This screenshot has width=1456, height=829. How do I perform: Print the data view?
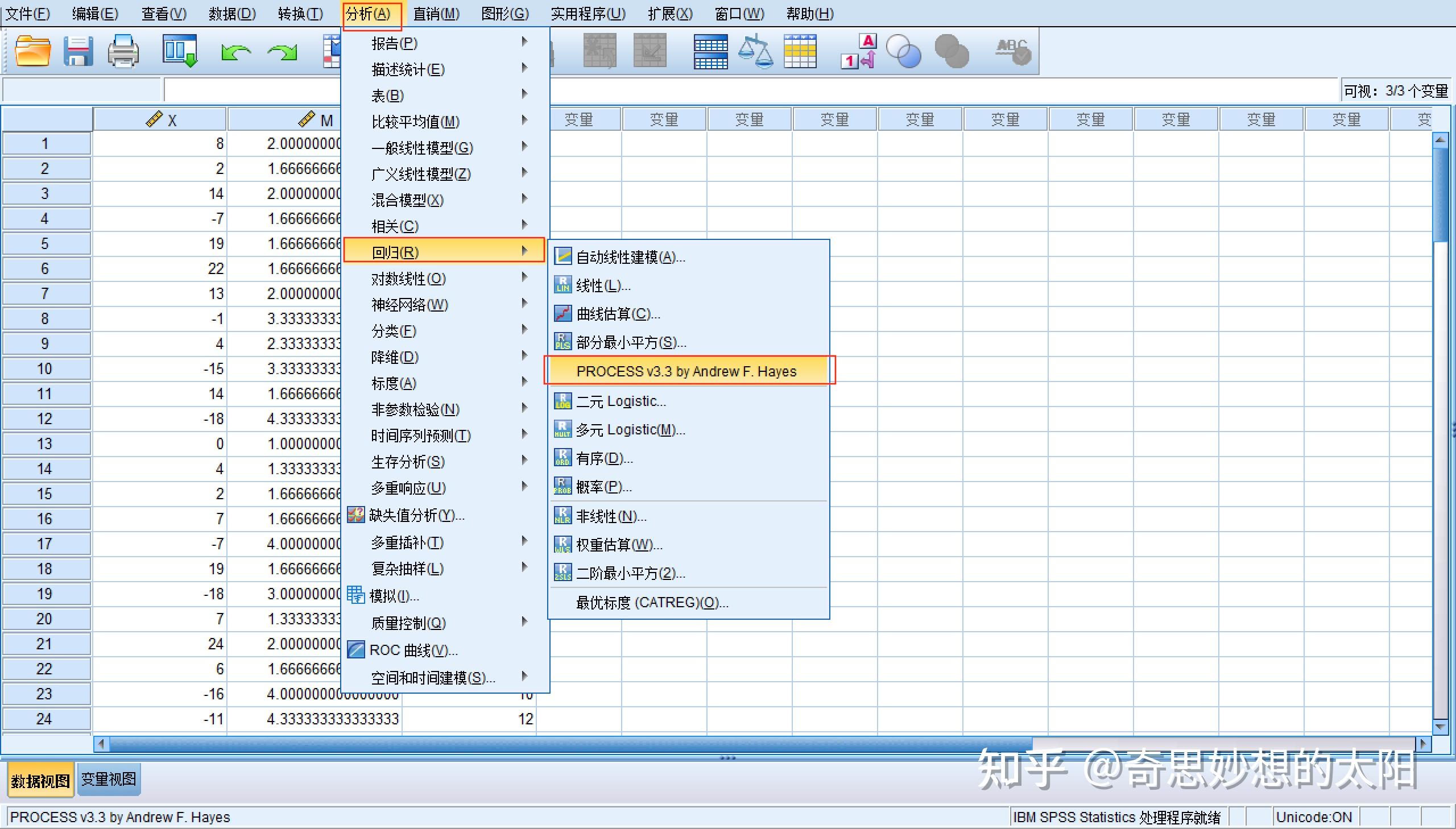coord(123,51)
